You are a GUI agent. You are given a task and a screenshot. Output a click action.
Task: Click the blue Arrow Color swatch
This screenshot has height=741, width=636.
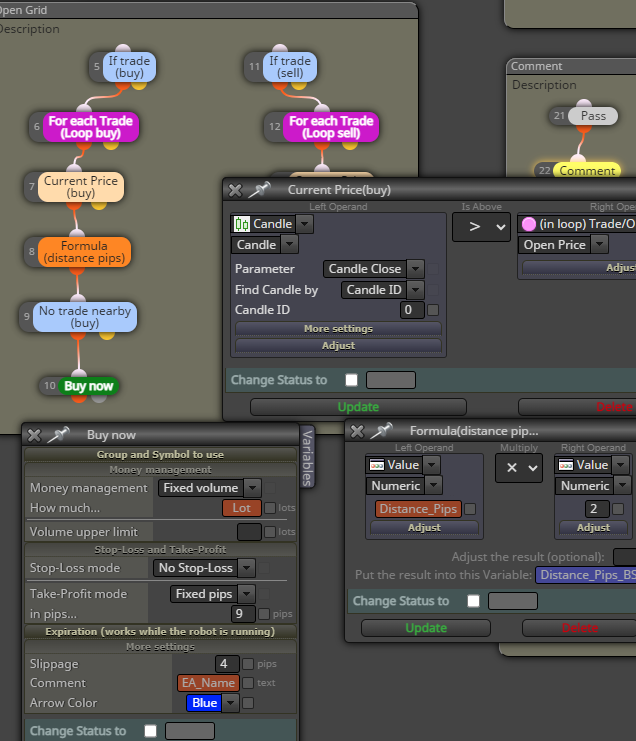(204, 703)
